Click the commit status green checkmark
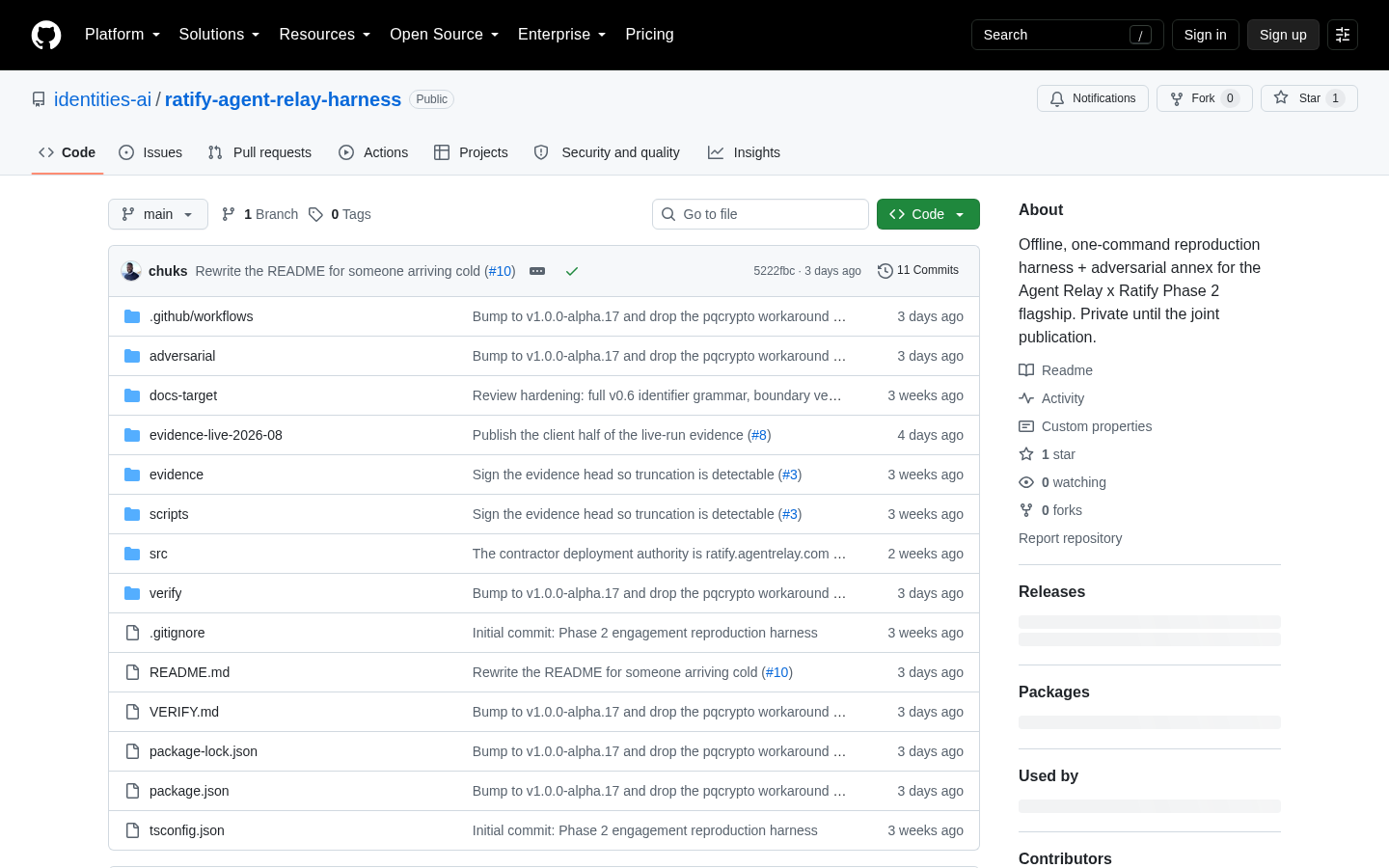This screenshot has width=1389, height=868. pos(572,271)
